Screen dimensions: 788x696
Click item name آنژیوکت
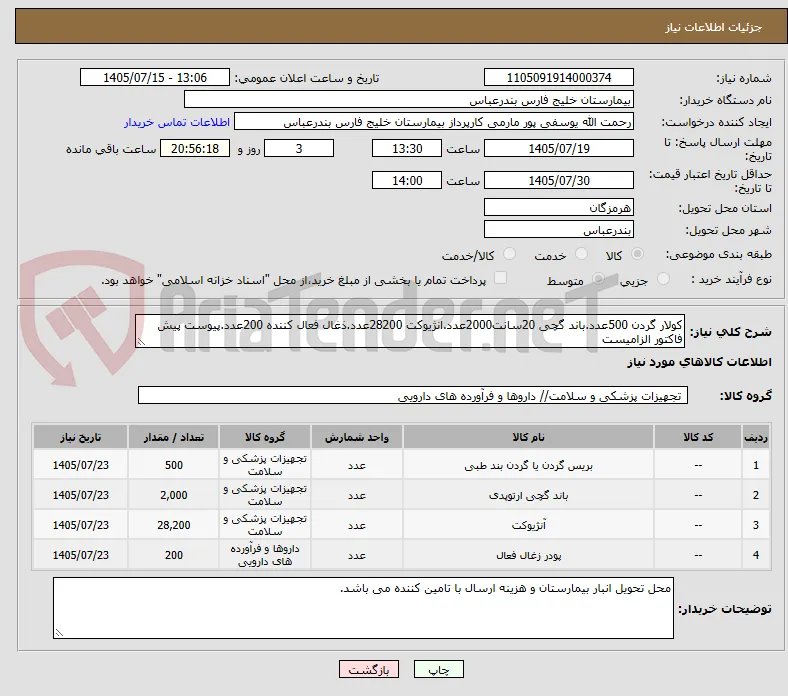tap(528, 526)
